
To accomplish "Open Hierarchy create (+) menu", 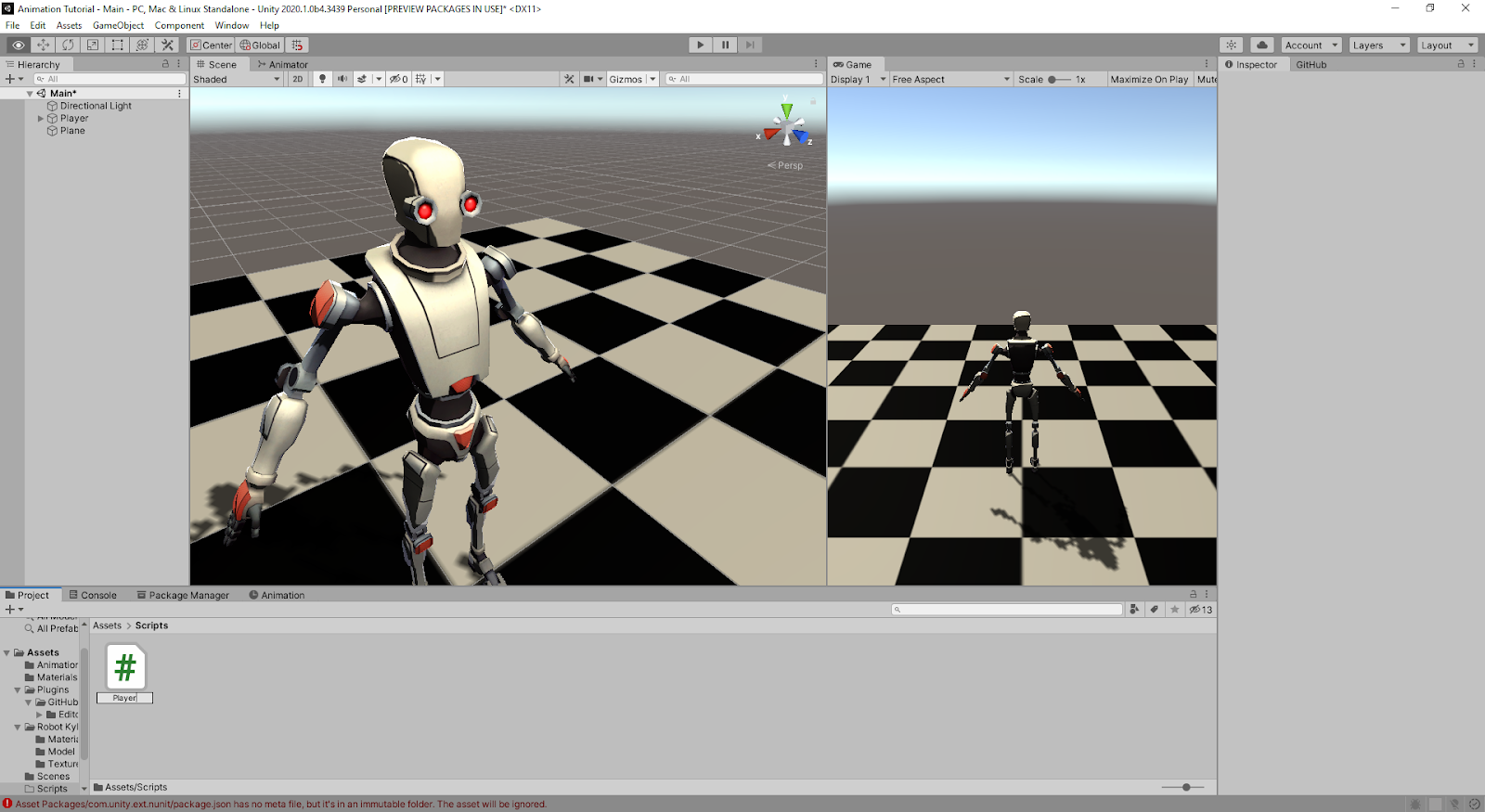I will (x=14, y=79).
